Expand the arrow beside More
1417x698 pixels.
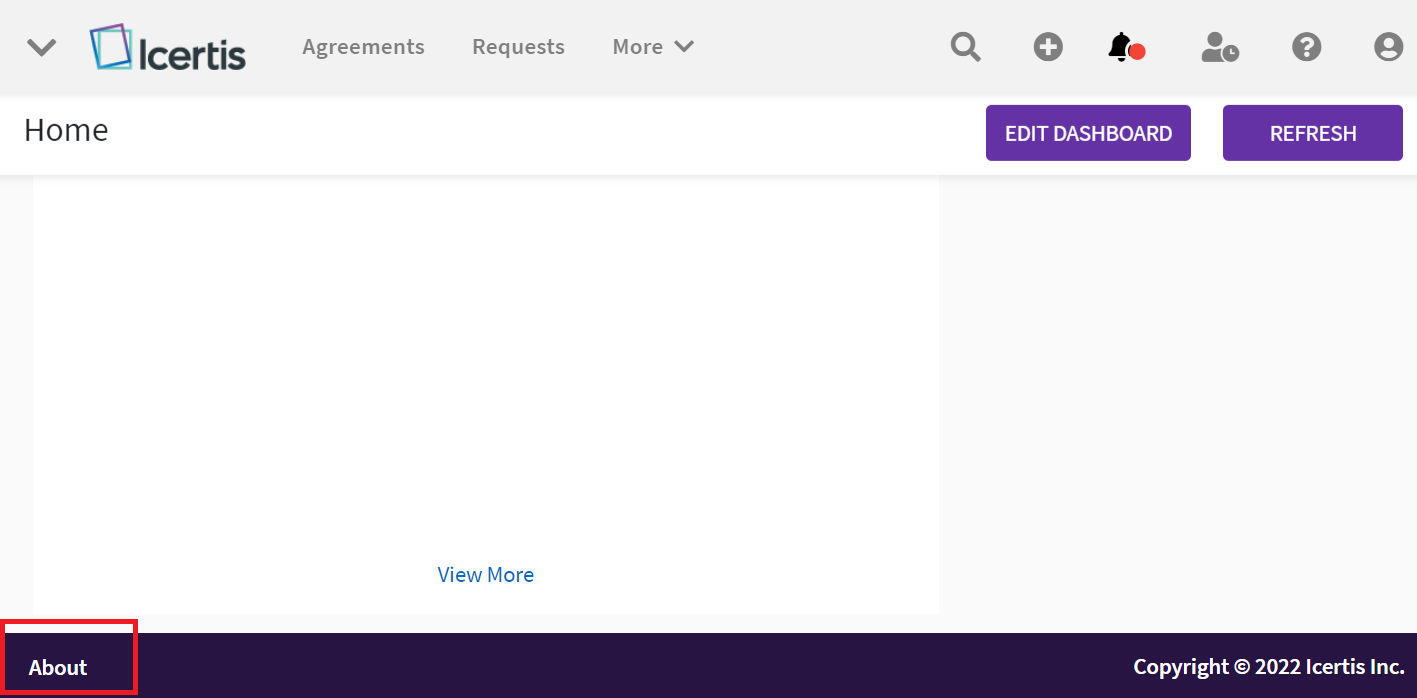(685, 47)
